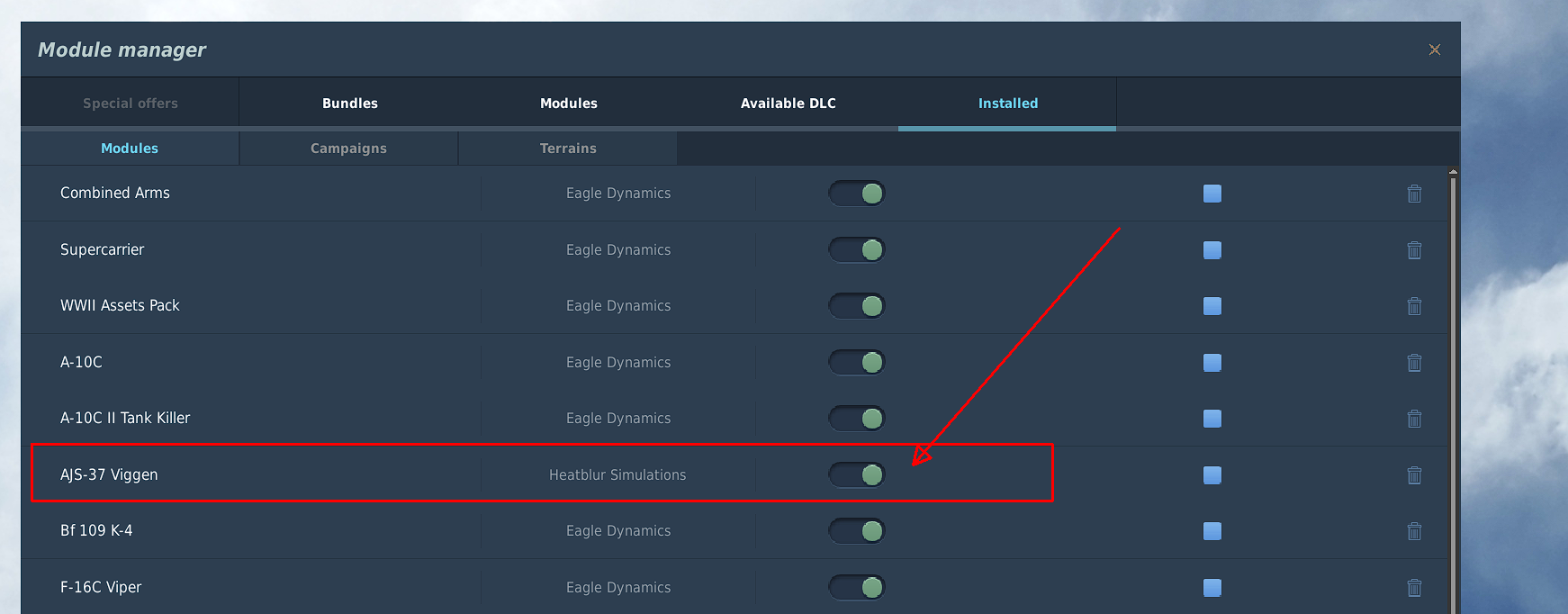Click the blue square for Bf 109 K-4

click(1212, 531)
